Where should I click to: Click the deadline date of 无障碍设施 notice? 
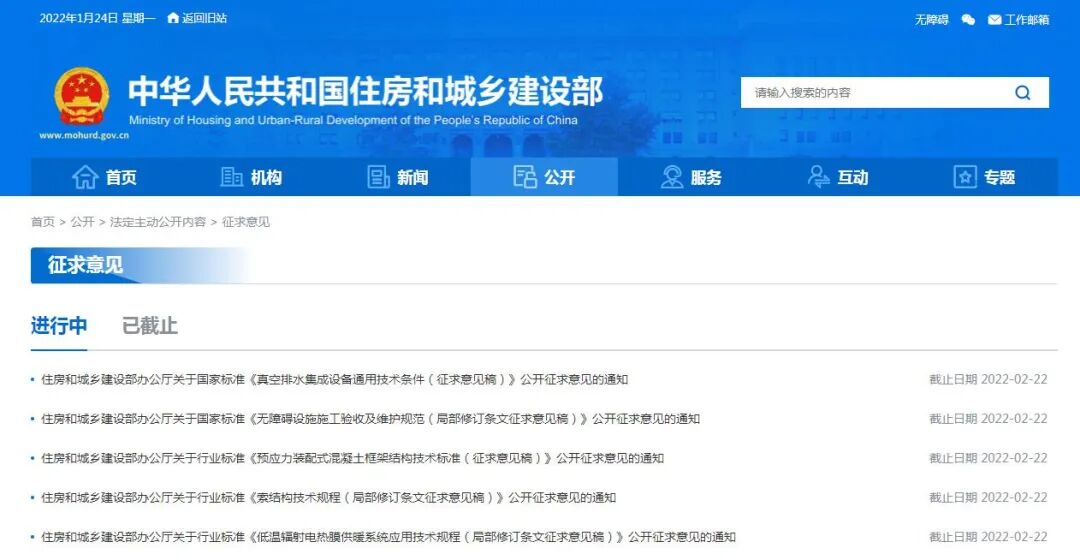pos(988,419)
